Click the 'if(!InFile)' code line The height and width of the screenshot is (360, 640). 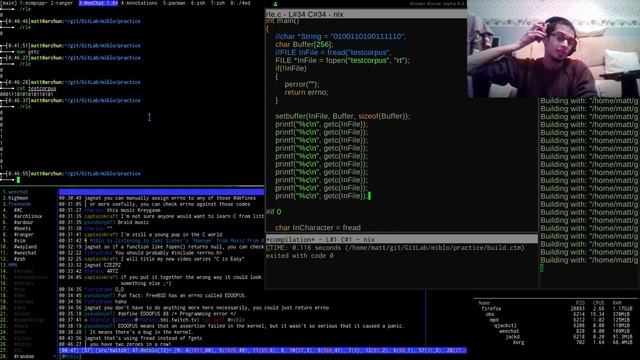point(291,69)
